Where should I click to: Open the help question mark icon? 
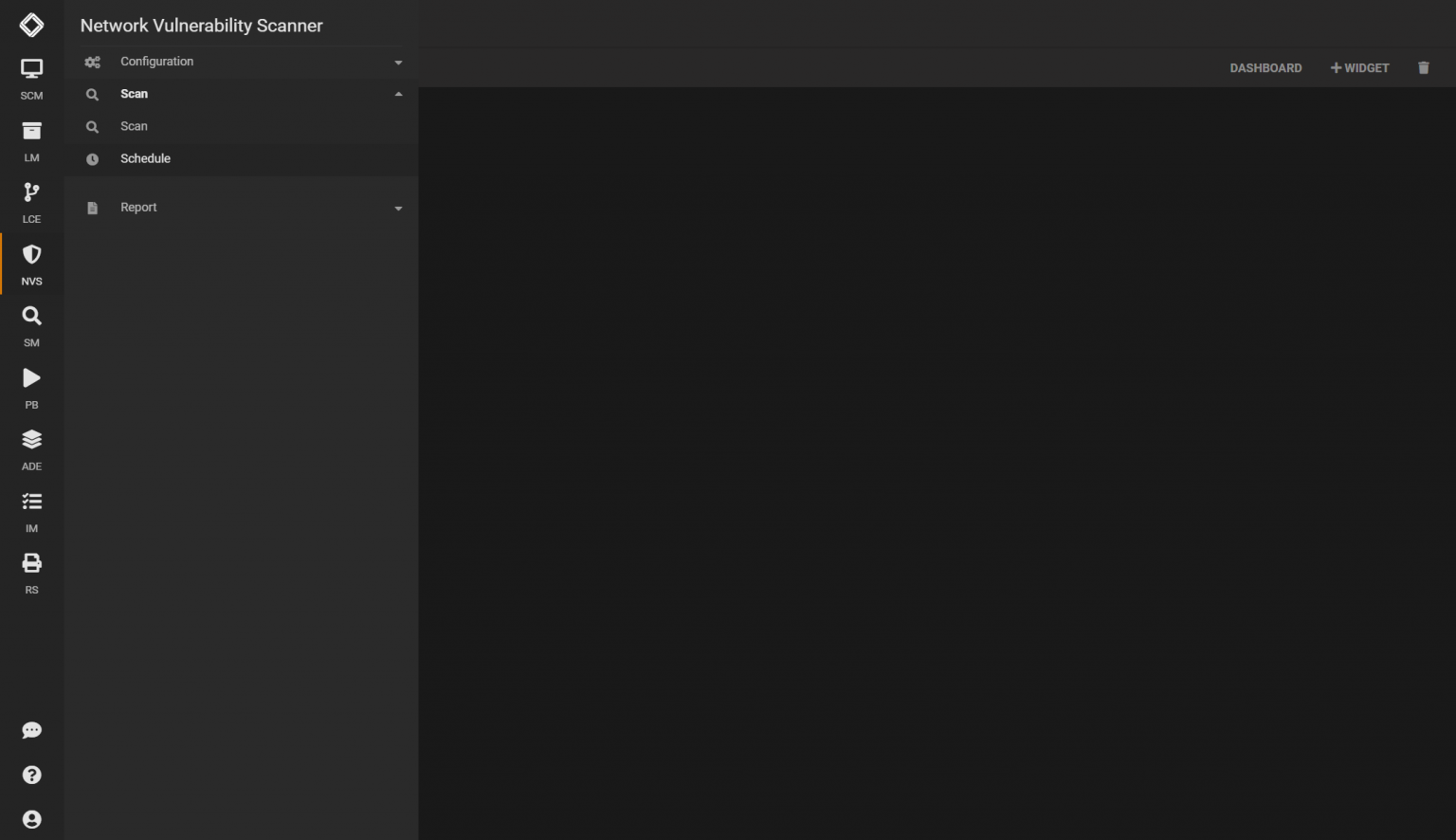(31, 775)
